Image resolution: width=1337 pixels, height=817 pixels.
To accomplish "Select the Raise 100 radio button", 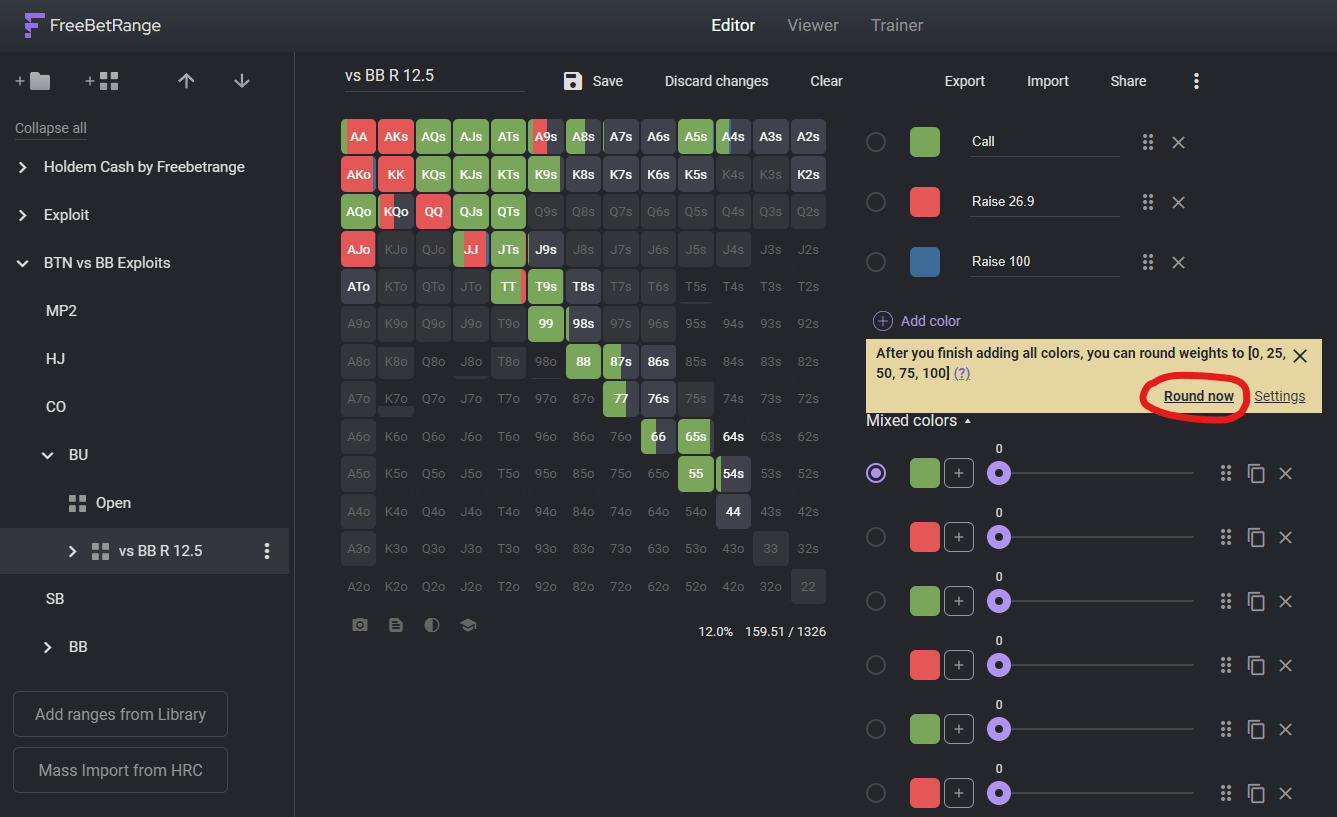I will coord(876,262).
